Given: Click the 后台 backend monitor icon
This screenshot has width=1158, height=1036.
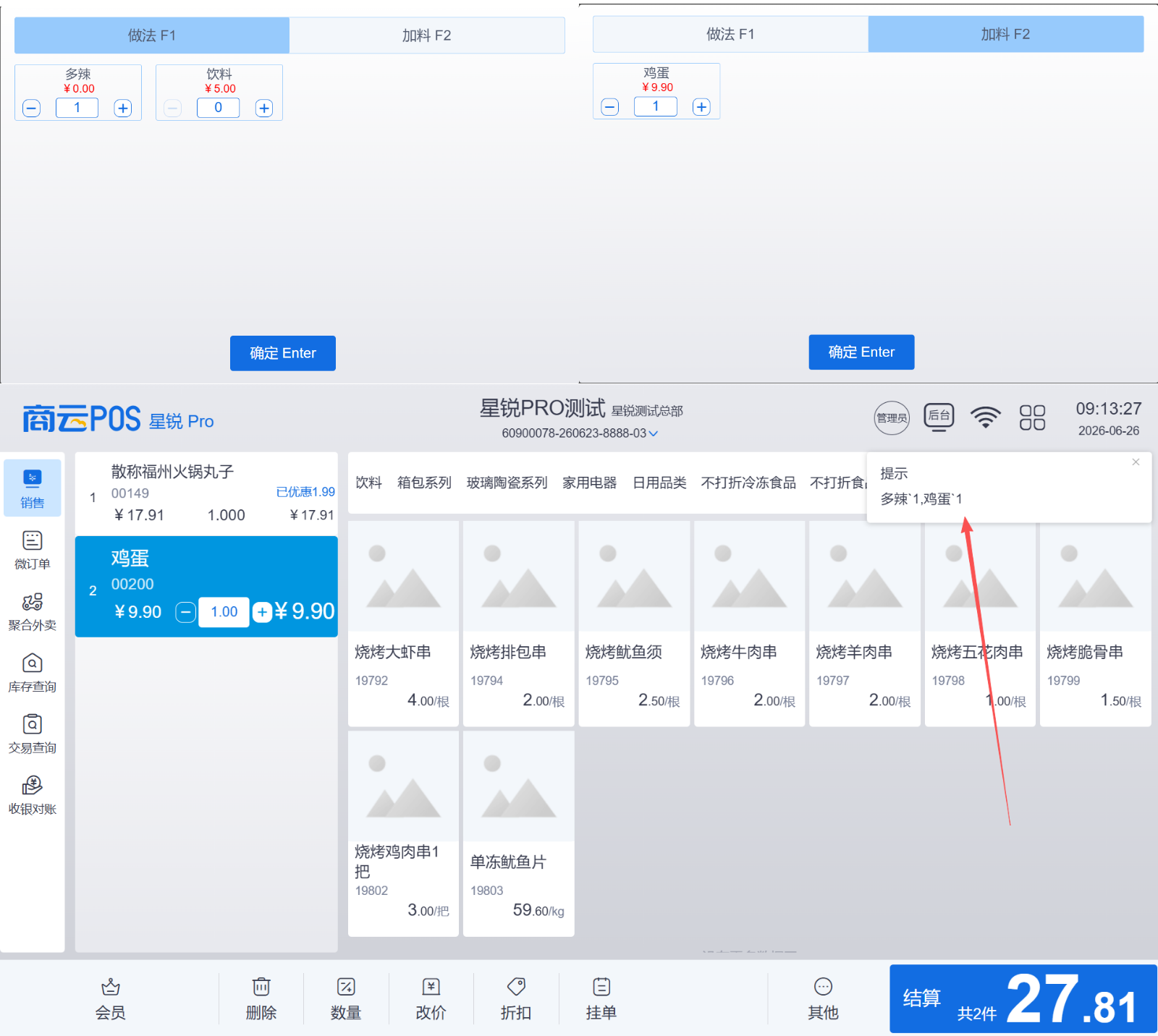Looking at the screenshot, I should point(939,417).
